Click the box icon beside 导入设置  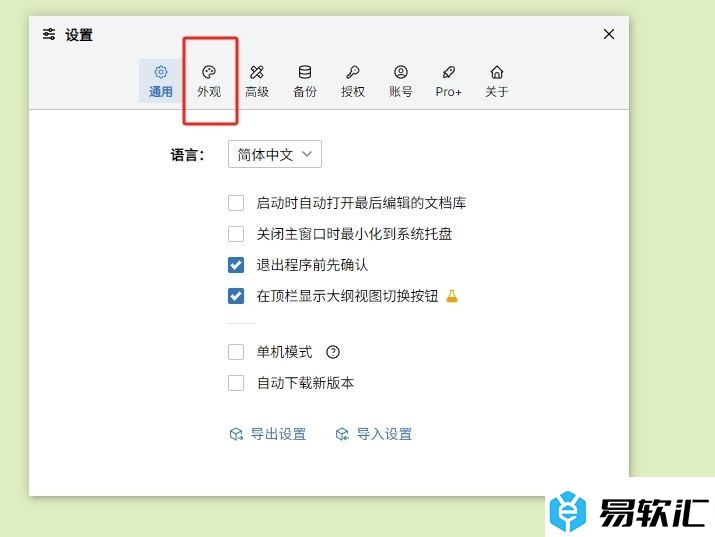coord(342,434)
